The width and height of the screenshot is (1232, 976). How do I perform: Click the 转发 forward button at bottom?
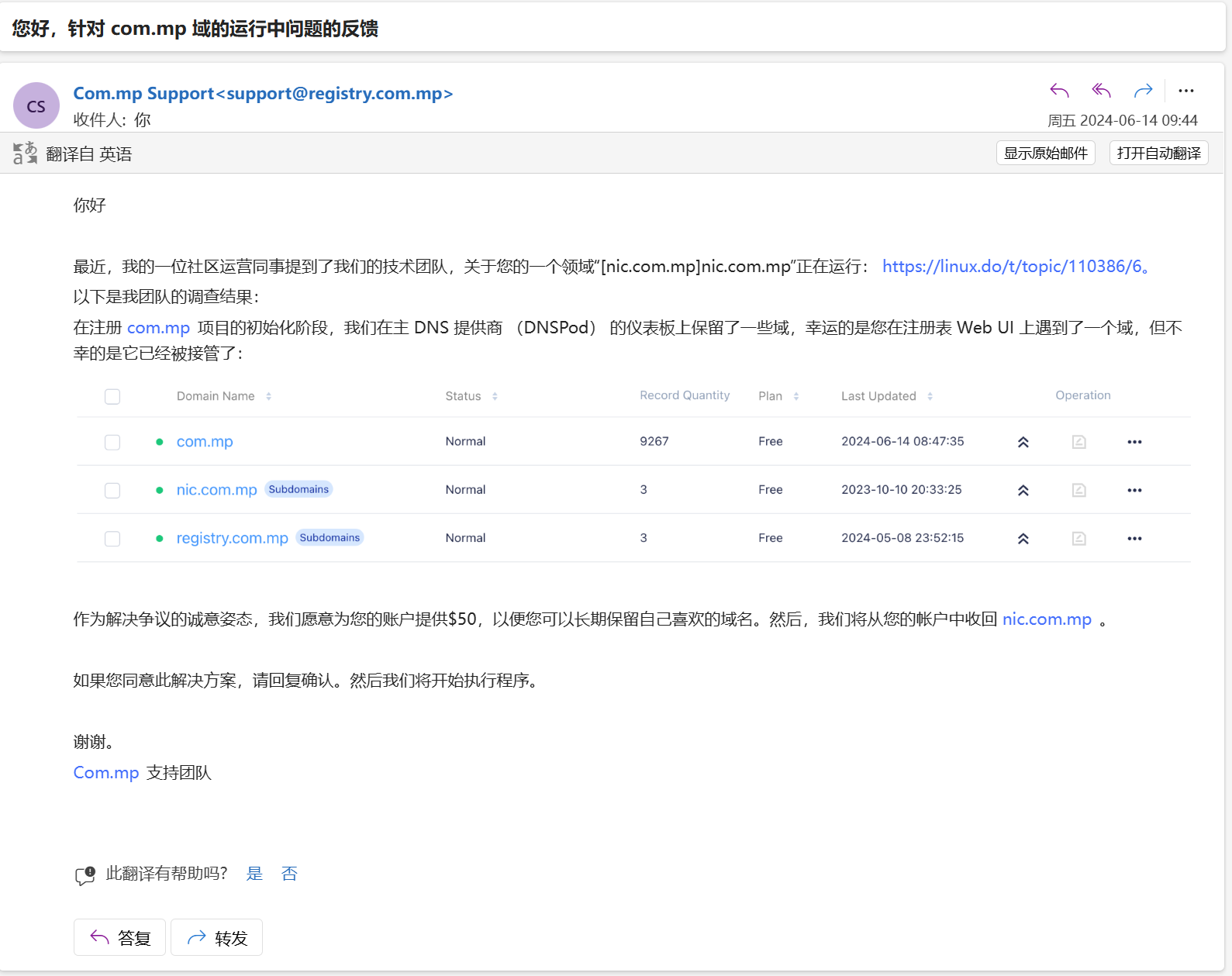(216, 937)
